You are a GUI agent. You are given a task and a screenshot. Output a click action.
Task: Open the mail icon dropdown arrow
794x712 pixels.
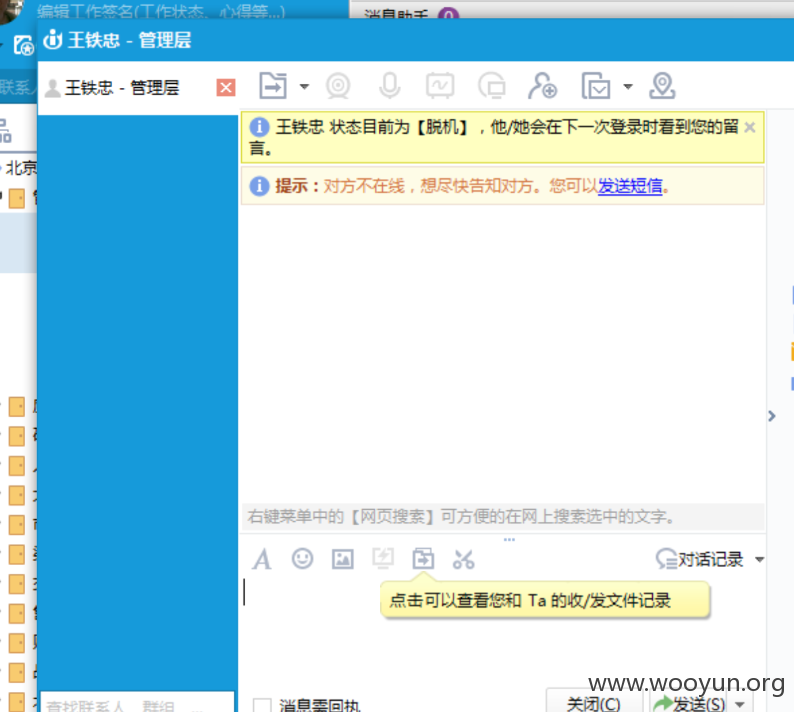coord(628,87)
